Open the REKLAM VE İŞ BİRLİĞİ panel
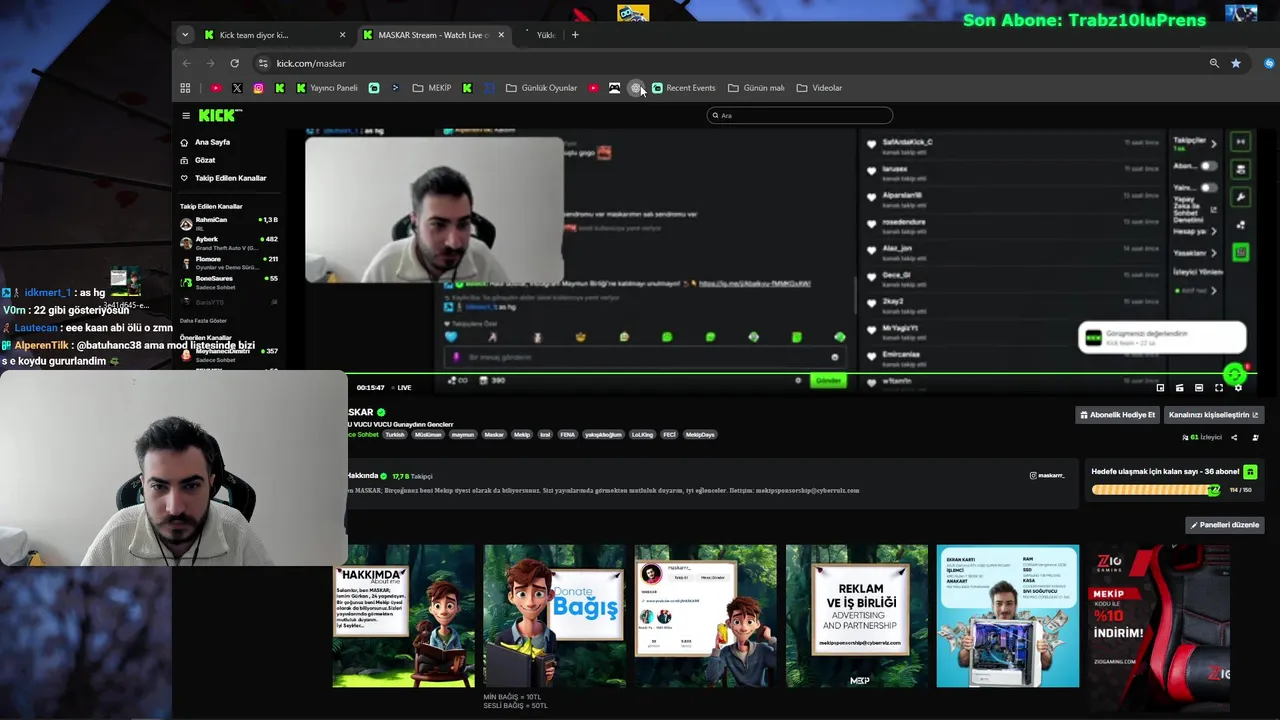Image resolution: width=1280 pixels, height=720 pixels. tap(857, 616)
